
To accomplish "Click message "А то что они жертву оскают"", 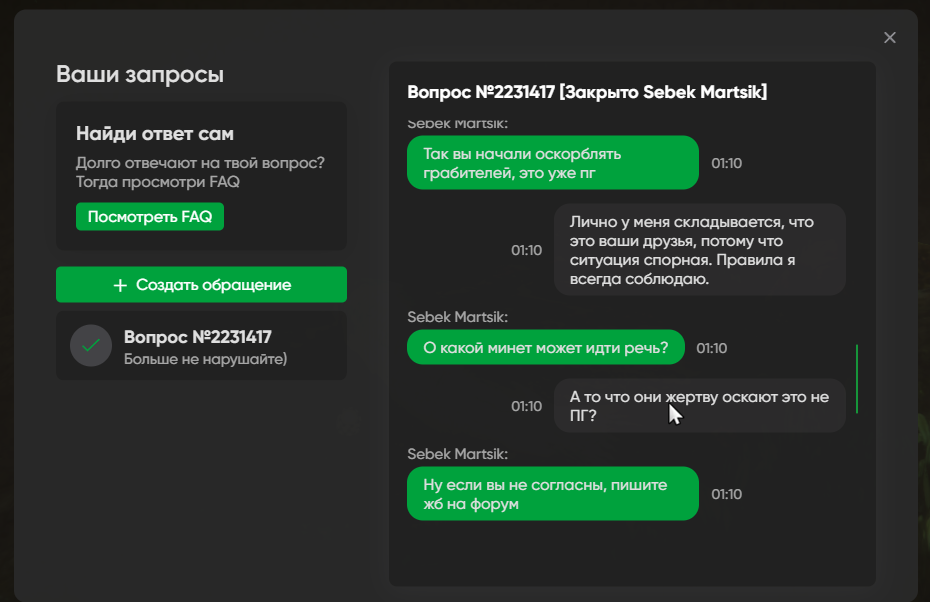I will tap(699, 405).
